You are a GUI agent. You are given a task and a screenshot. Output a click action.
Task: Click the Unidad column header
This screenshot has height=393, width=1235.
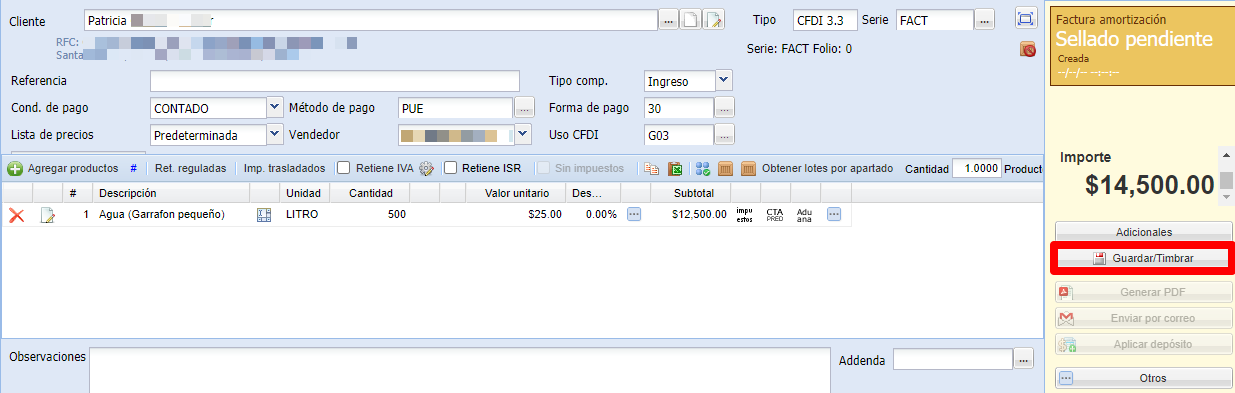click(x=304, y=193)
